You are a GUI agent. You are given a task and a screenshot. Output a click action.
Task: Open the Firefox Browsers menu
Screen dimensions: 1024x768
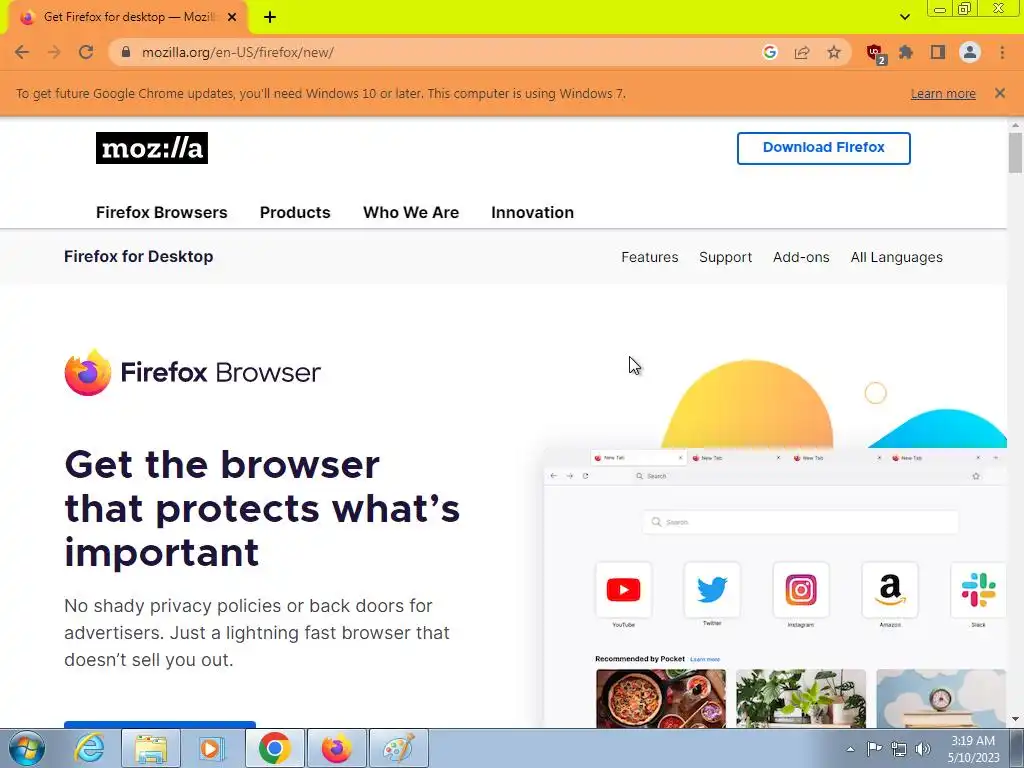pyautogui.click(x=161, y=212)
